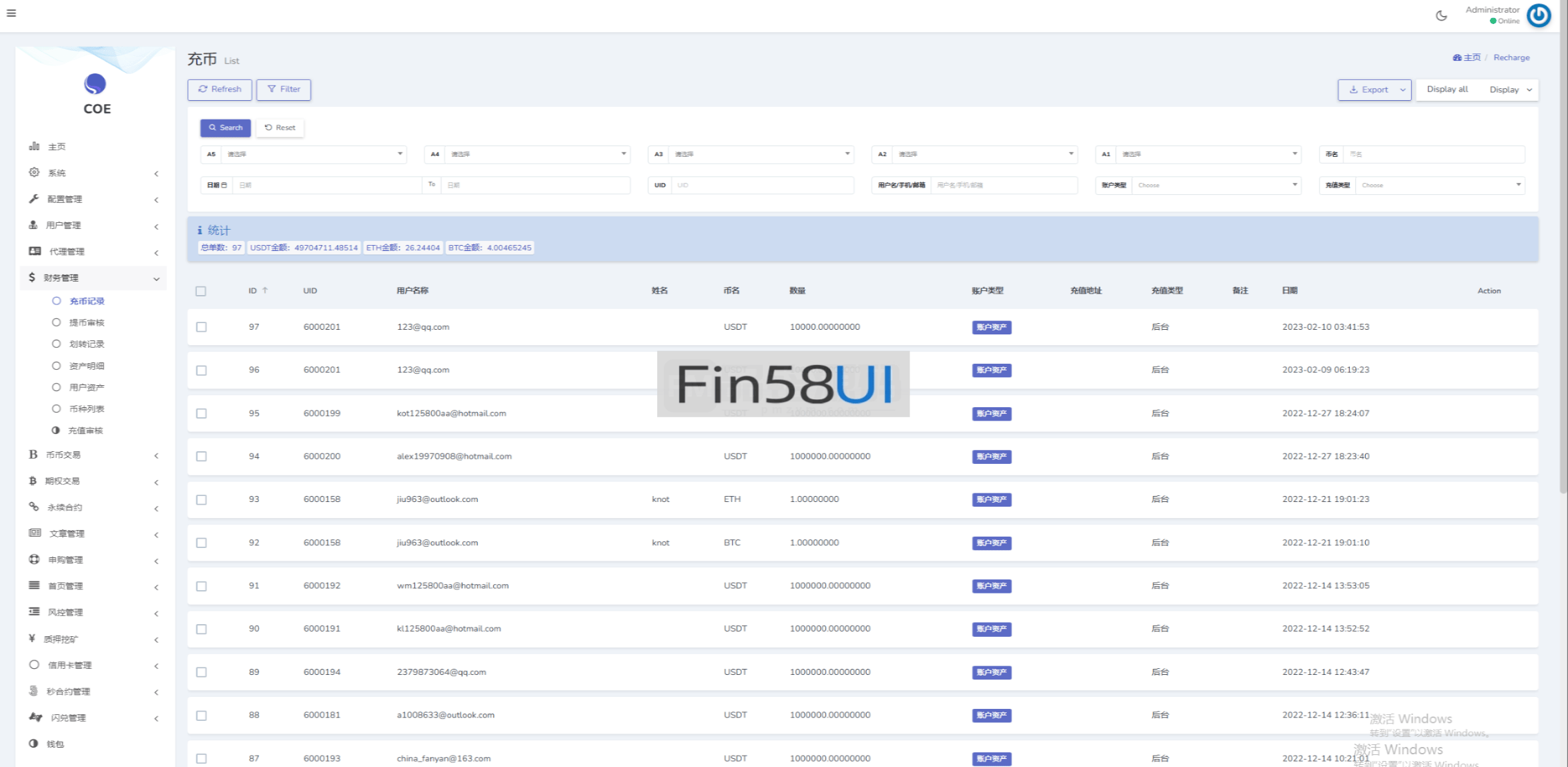Open 提币审核 submenu item
The width and height of the screenshot is (1568, 767).
pyautogui.click(x=87, y=322)
